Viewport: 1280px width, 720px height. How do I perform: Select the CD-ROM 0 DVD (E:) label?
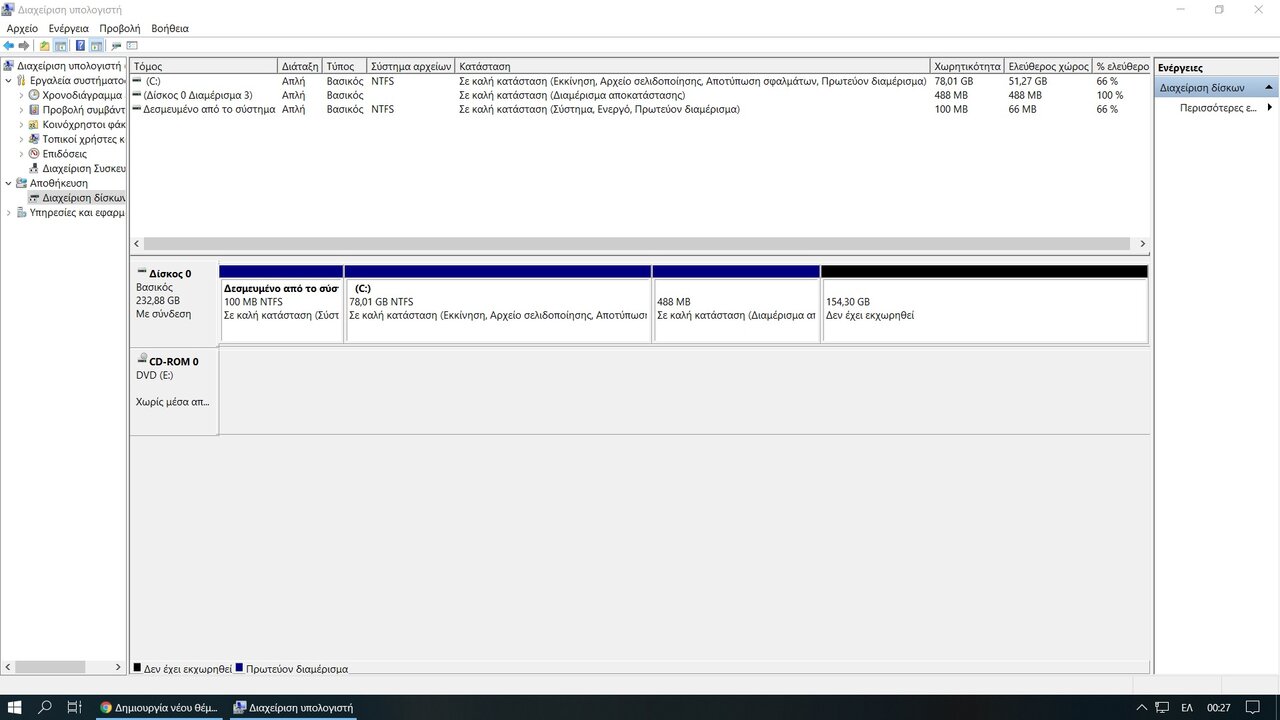click(174, 391)
